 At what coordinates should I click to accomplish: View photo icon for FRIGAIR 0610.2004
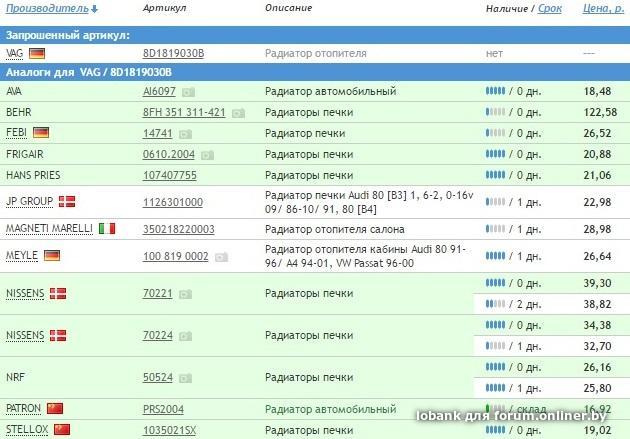click(x=207, y=155)
